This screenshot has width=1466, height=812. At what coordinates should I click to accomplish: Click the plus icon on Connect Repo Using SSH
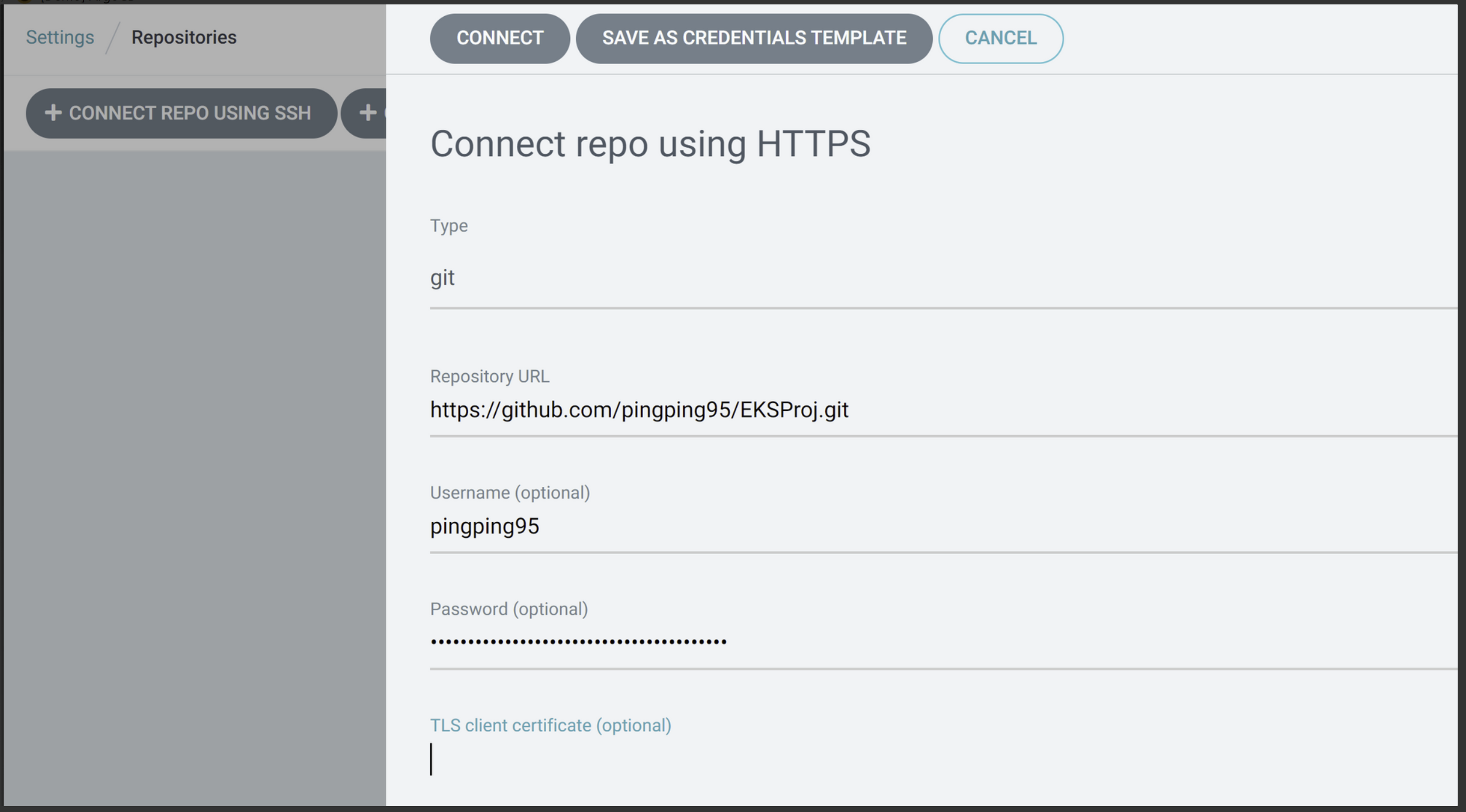coord(53,112)
